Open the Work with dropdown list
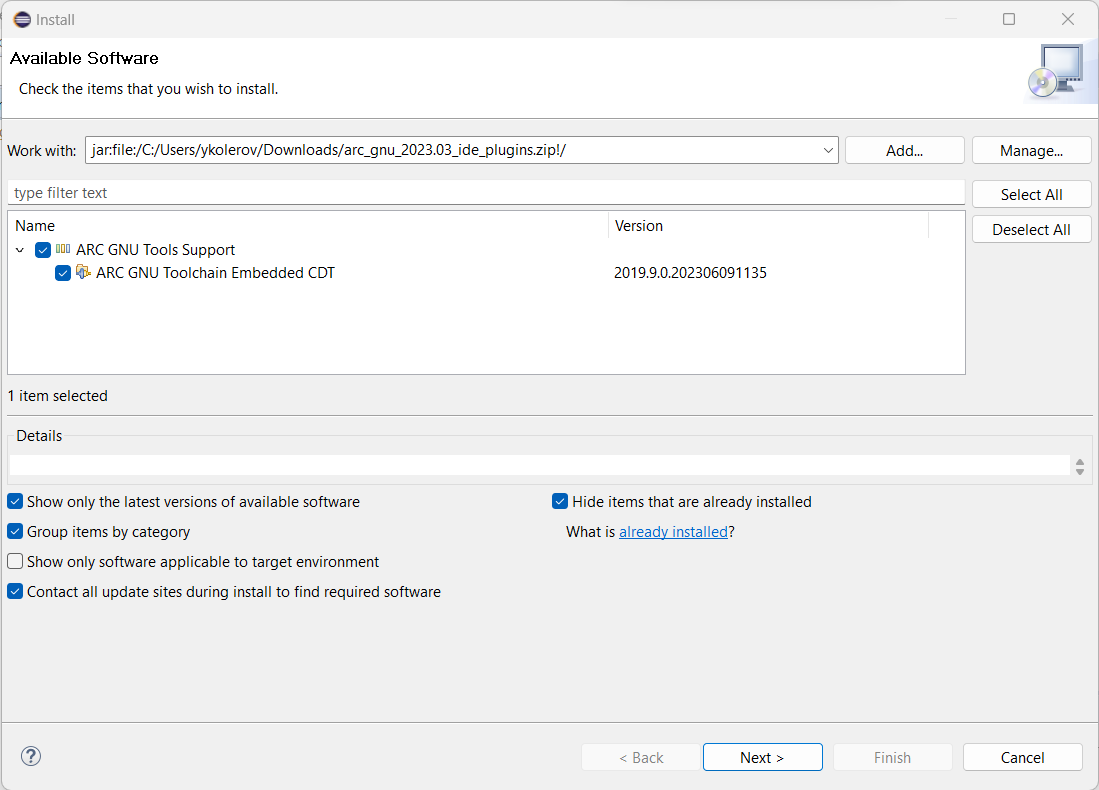This screenshot has height=790, width=1099. [828, 150]
